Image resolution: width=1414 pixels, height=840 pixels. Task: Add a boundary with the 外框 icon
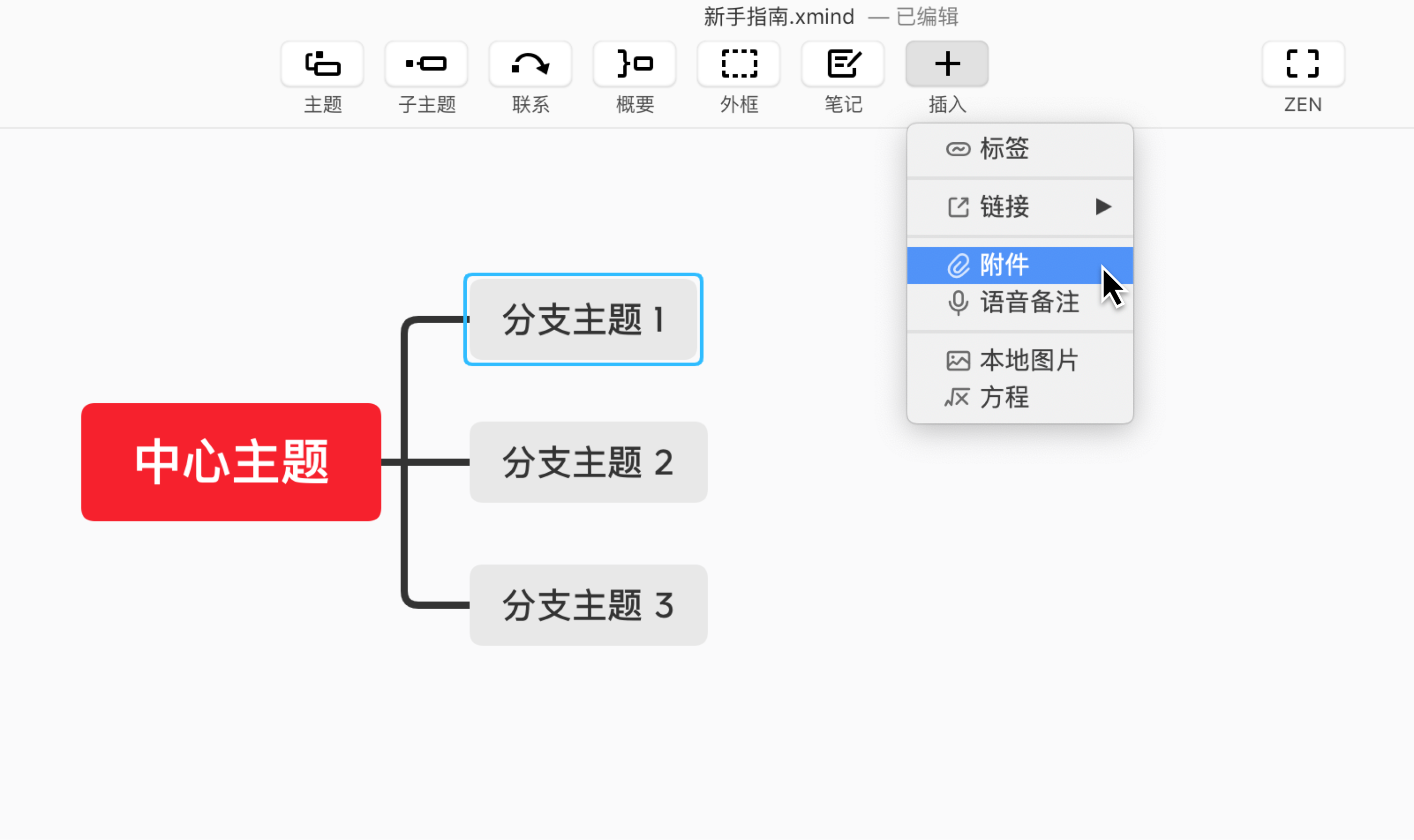pos(739,64)
